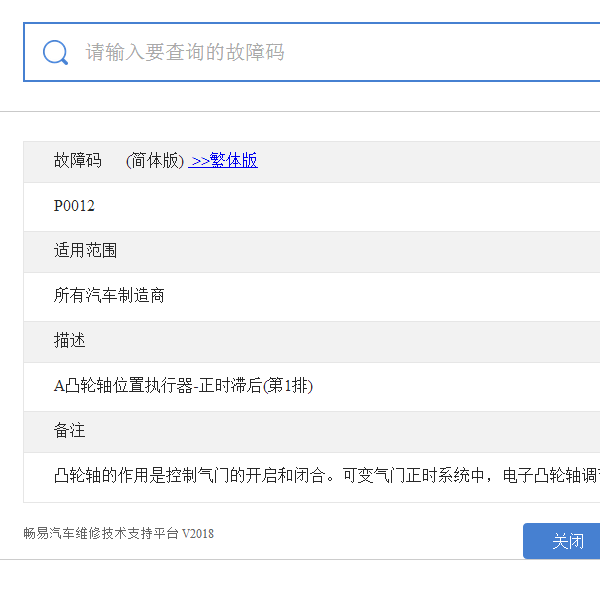Click the 适用范围 header row
This screenshot has height=593, width=600.
click(x=312, y=252)
